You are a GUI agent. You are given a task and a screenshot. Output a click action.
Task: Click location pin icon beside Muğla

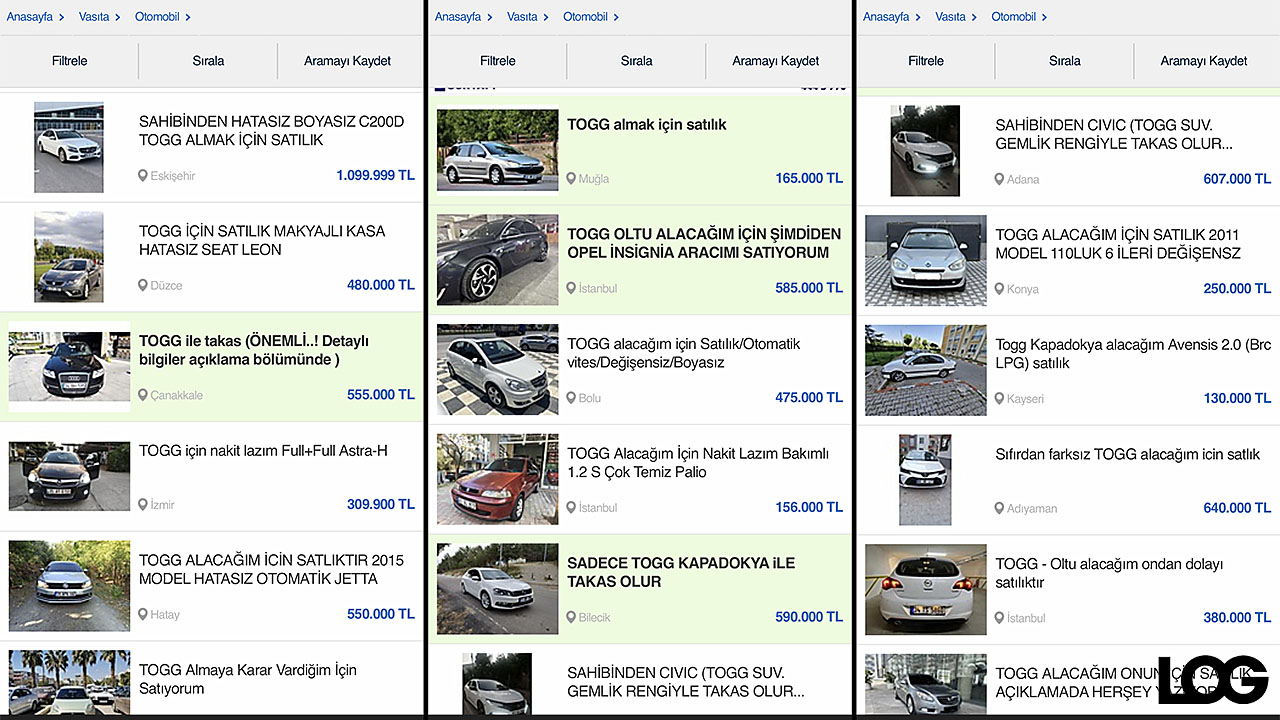(x=571, y=178)
